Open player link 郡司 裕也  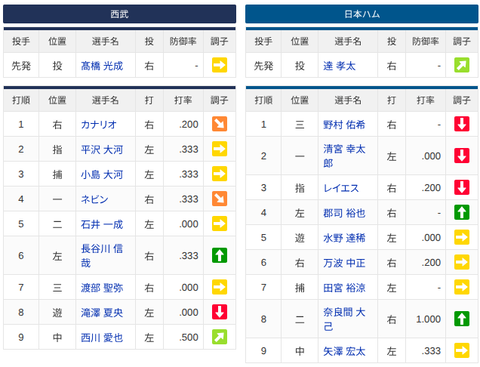pos(344,213)
